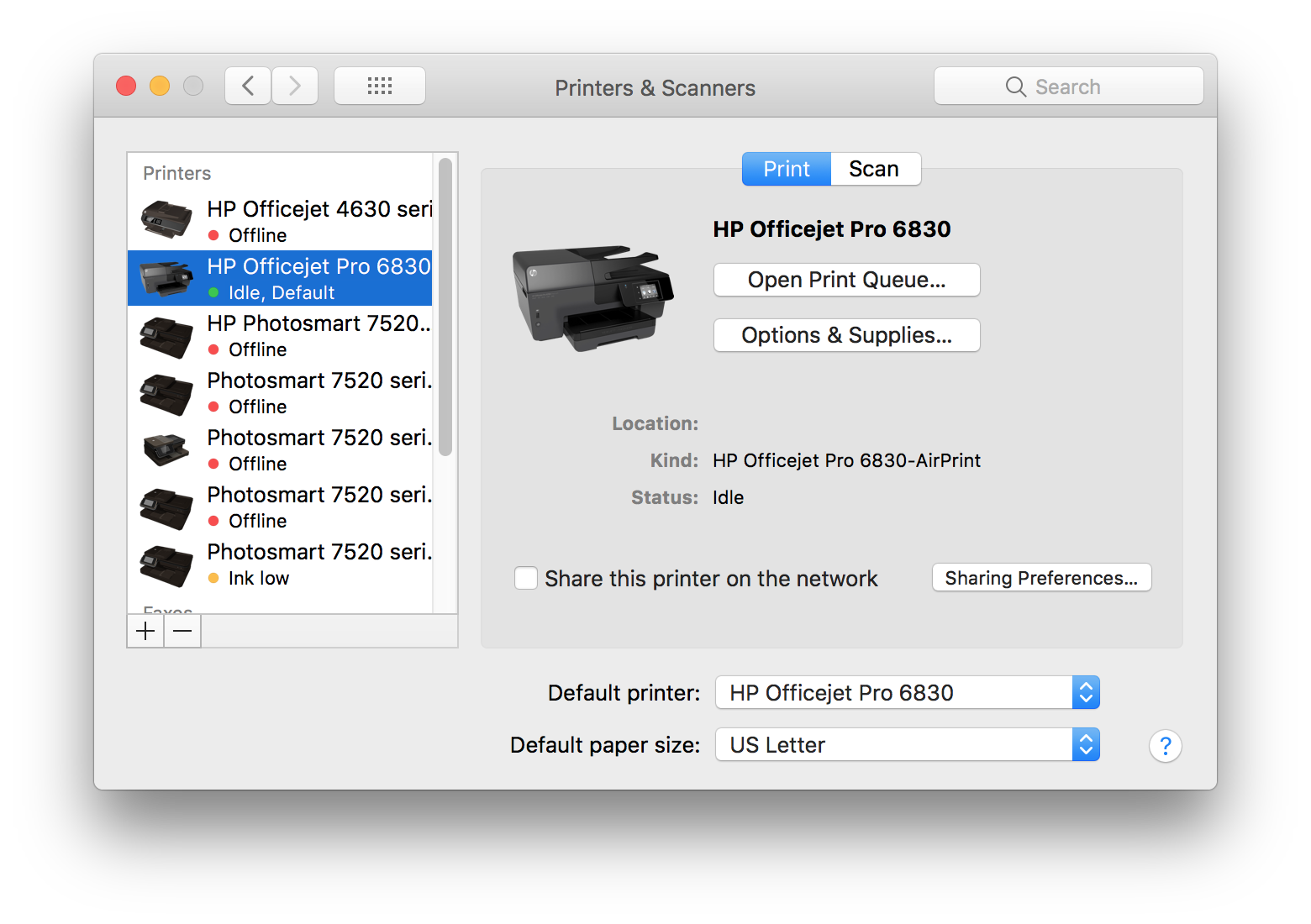
Task: Click Open Print Queue button
Action: pyautogui.click(x=847, y=280)
